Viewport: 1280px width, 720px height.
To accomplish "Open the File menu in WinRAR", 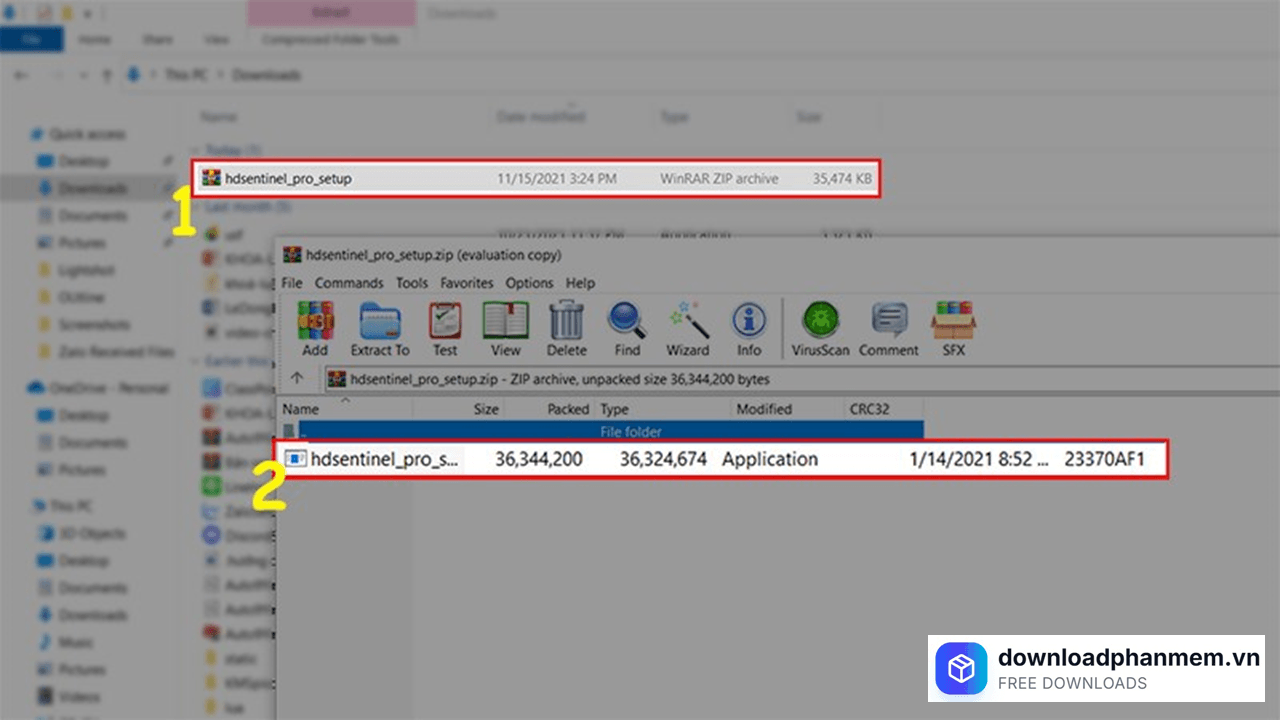I will 291,283.
